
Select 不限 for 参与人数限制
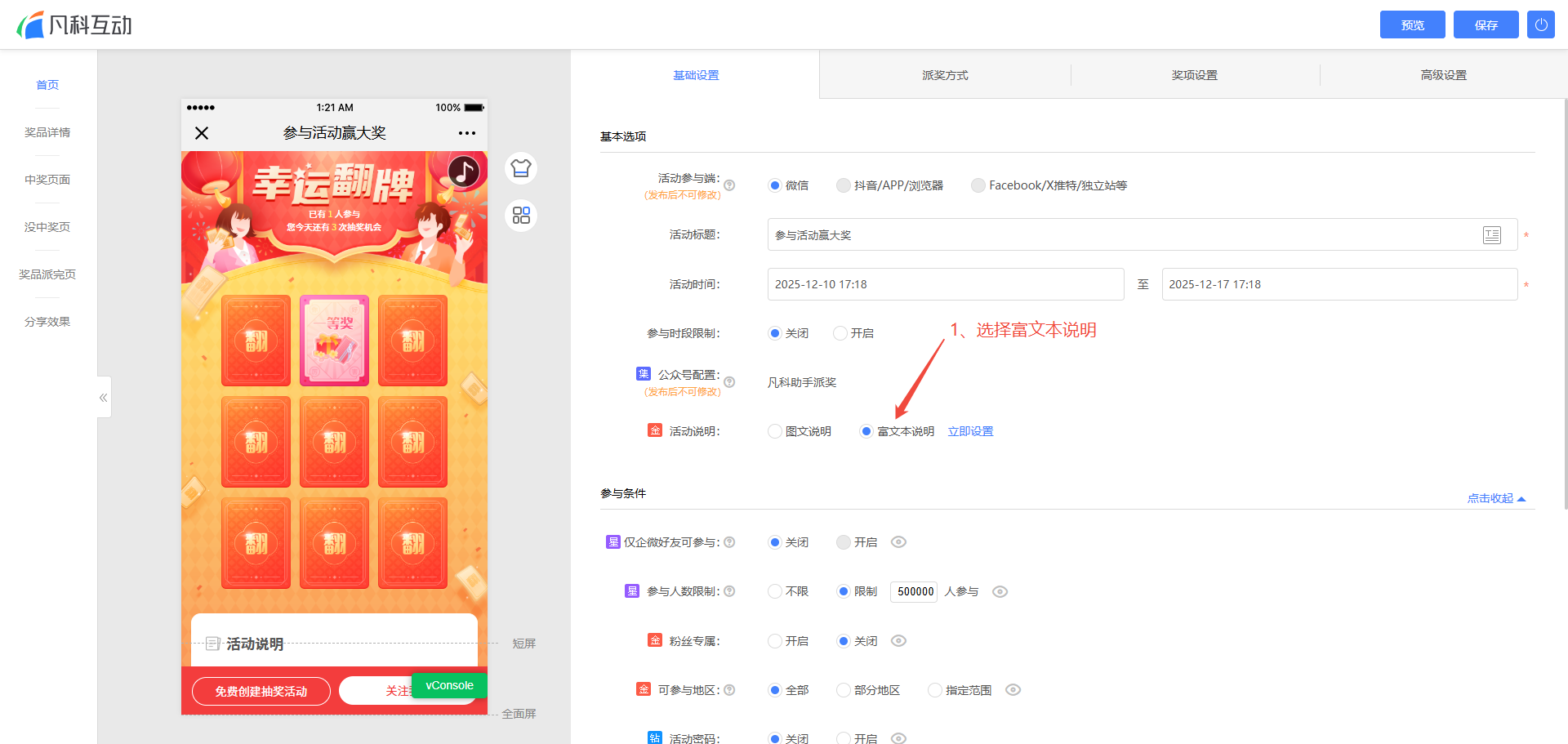[775, 591]
